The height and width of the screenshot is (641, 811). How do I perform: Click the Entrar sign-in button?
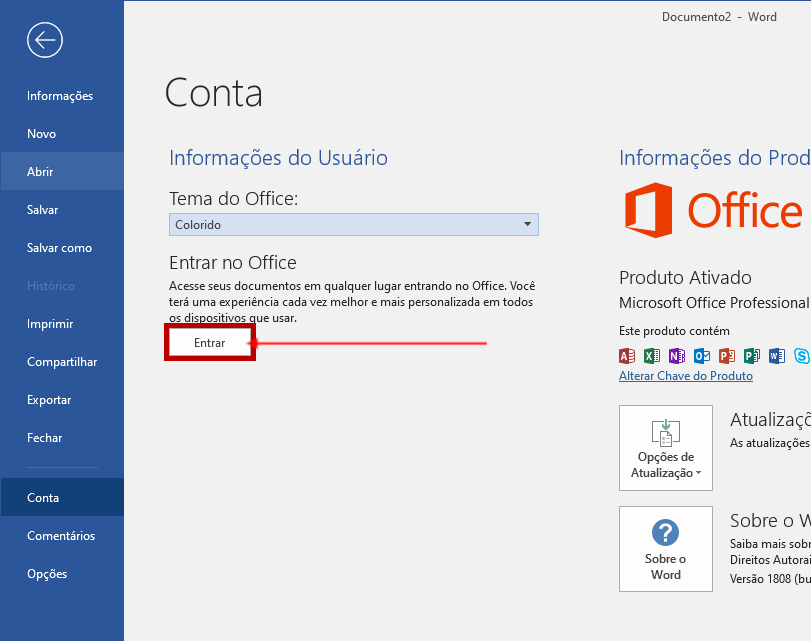(209, 342)
